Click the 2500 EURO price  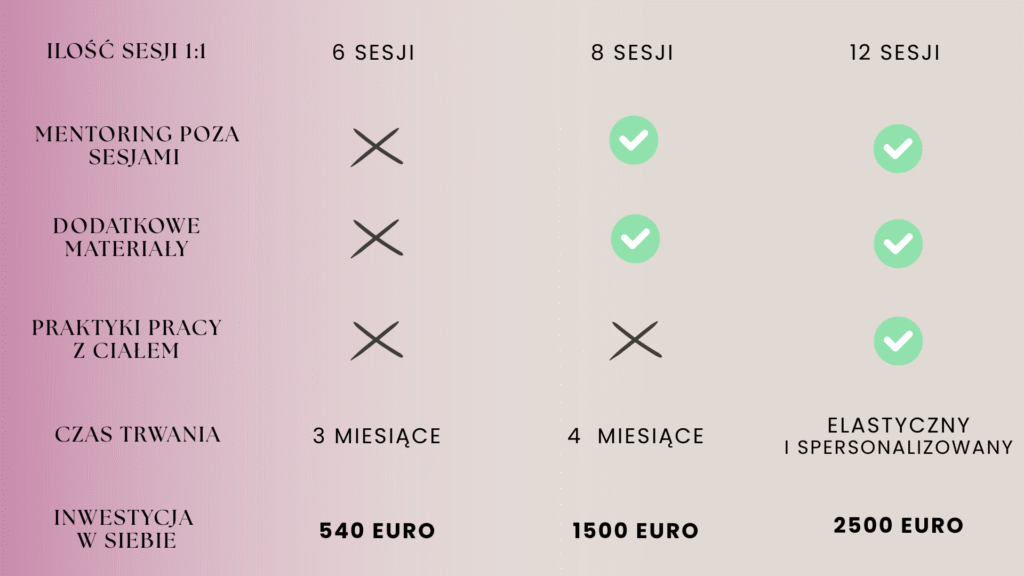click(x=898, y=525)
